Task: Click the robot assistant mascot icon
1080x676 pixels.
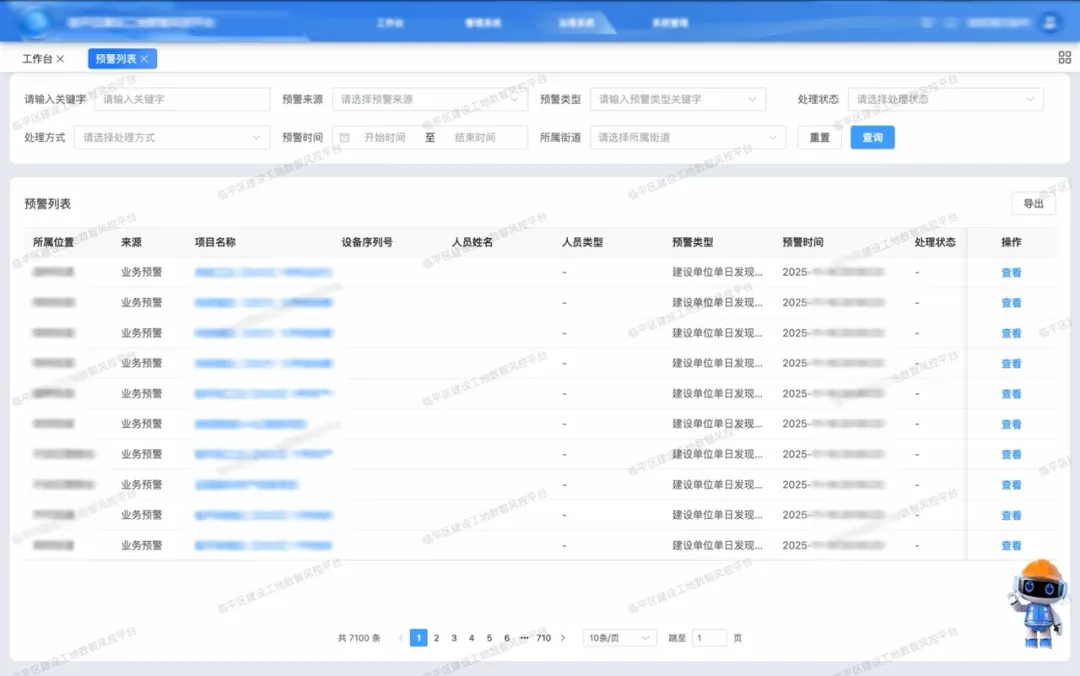Action: [1035, 602]
